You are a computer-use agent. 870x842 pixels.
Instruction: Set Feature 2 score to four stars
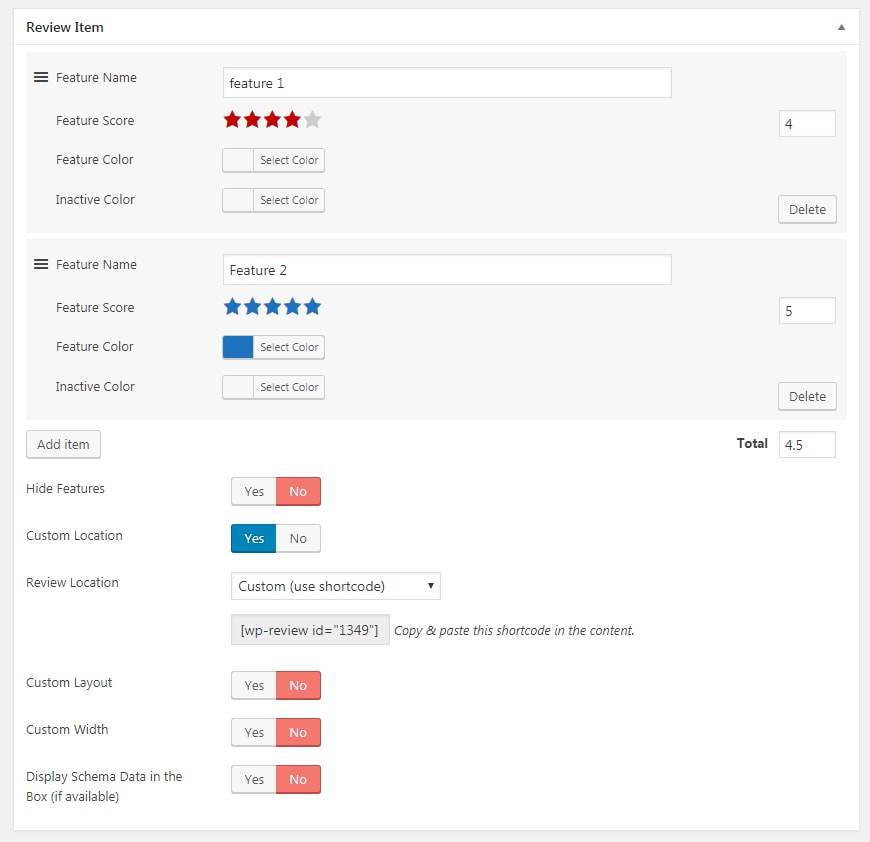(292, 306)
